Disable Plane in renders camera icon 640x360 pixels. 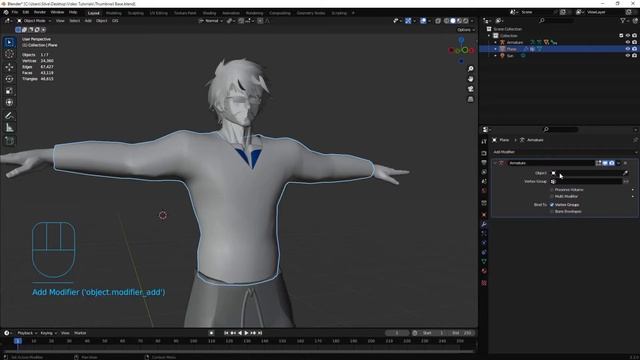(635, 49)
